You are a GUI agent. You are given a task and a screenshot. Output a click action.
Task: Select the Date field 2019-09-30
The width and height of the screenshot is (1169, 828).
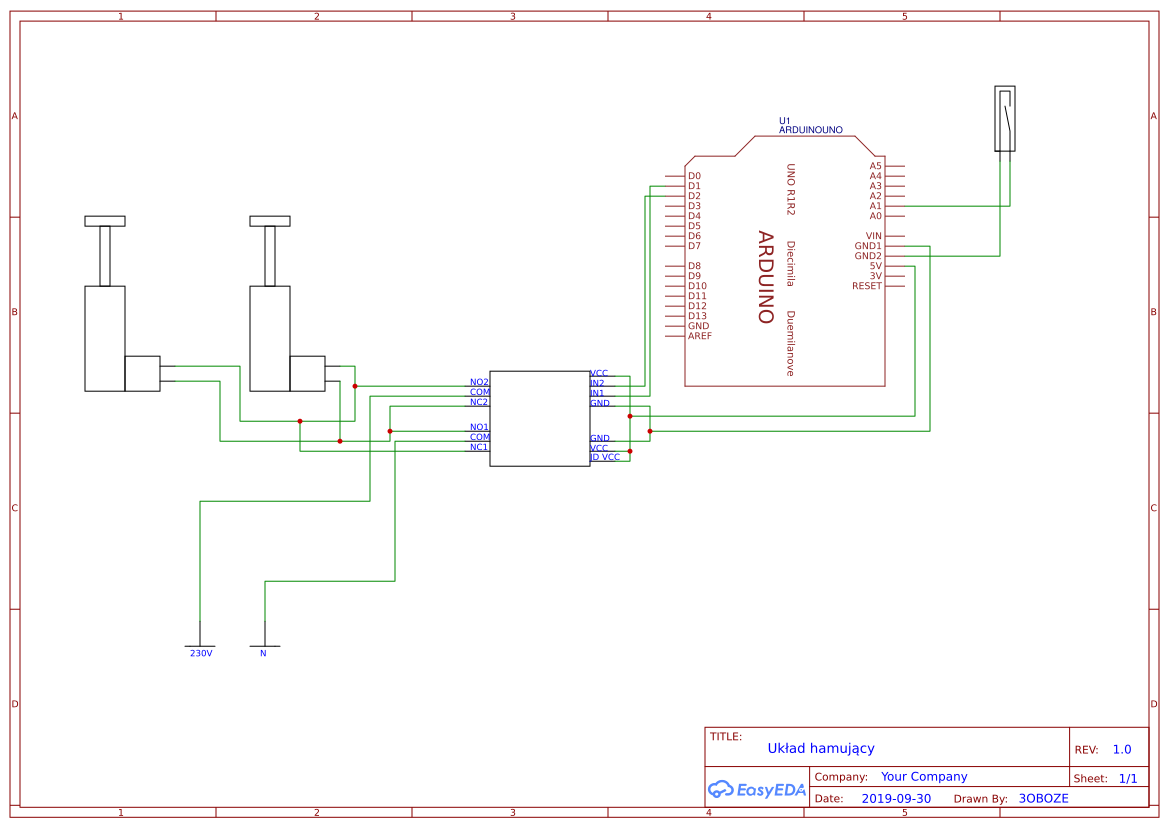pos(897,798)
